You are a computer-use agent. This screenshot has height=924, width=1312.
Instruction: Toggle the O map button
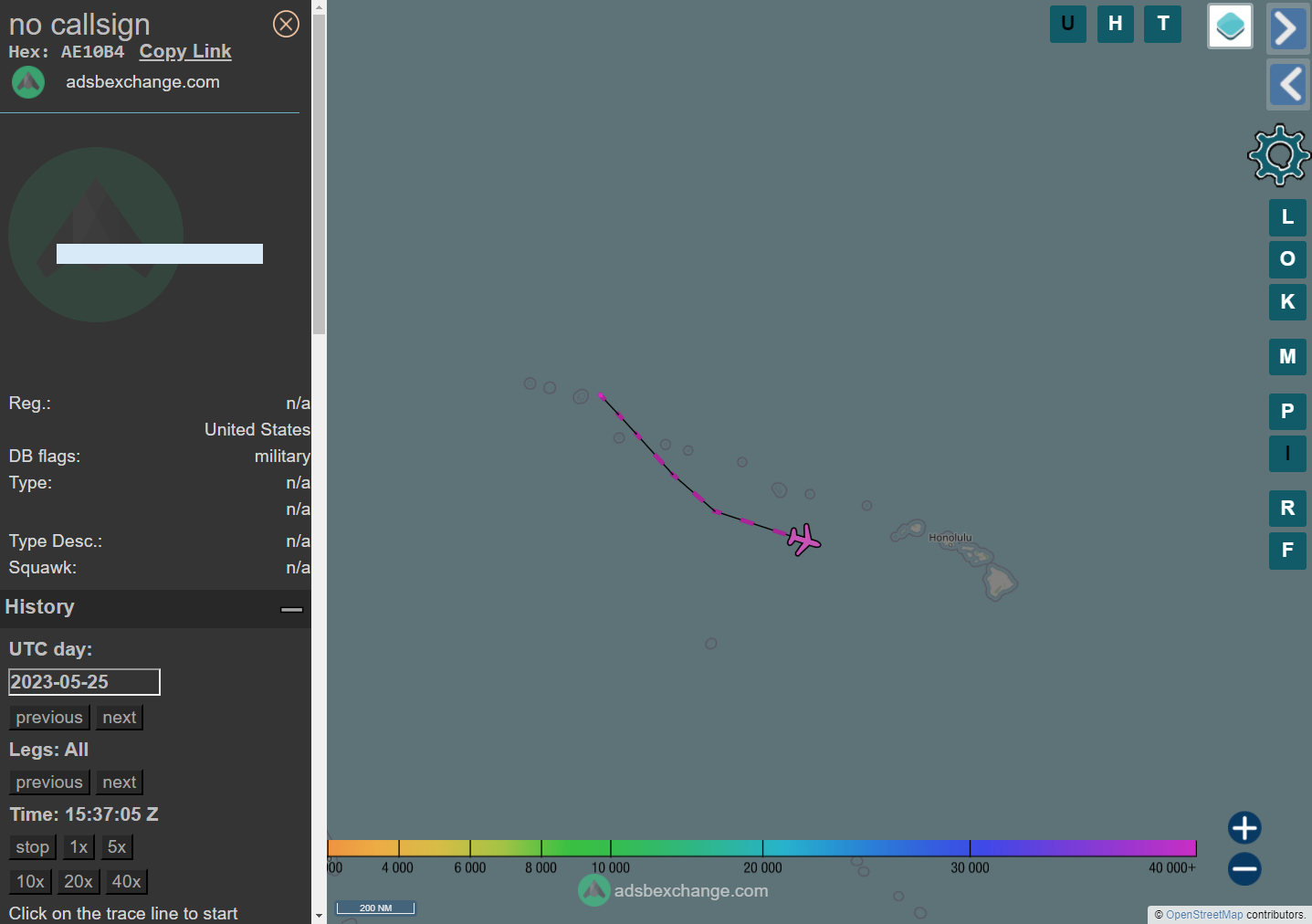pyautogui.click(x=1287, y=259)
